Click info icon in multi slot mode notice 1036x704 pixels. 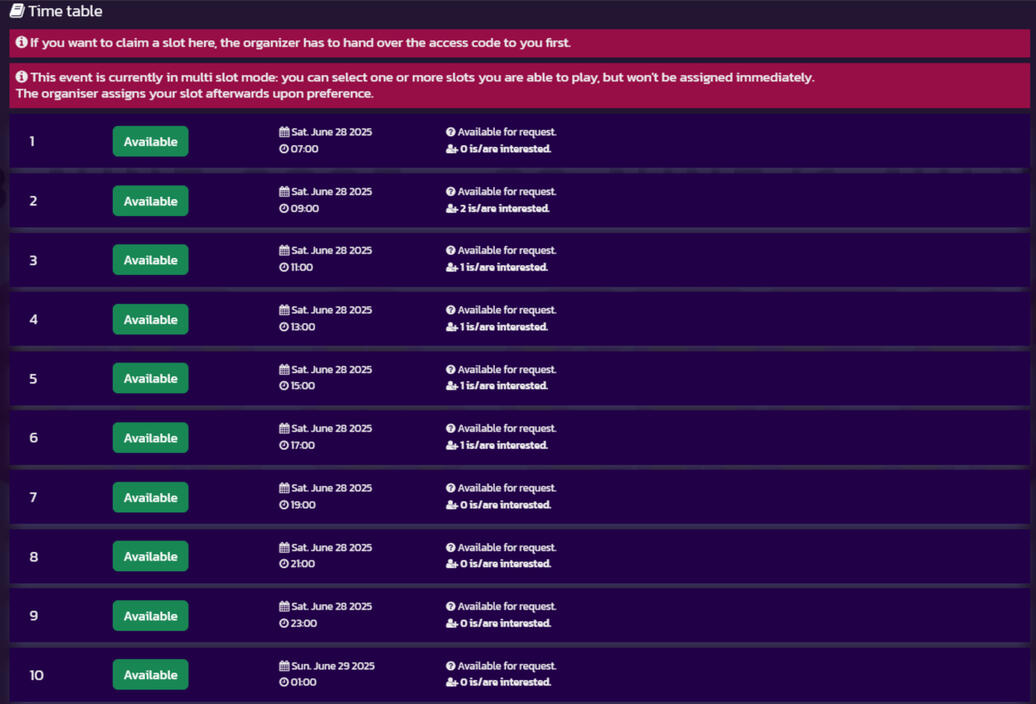[21, 77]
